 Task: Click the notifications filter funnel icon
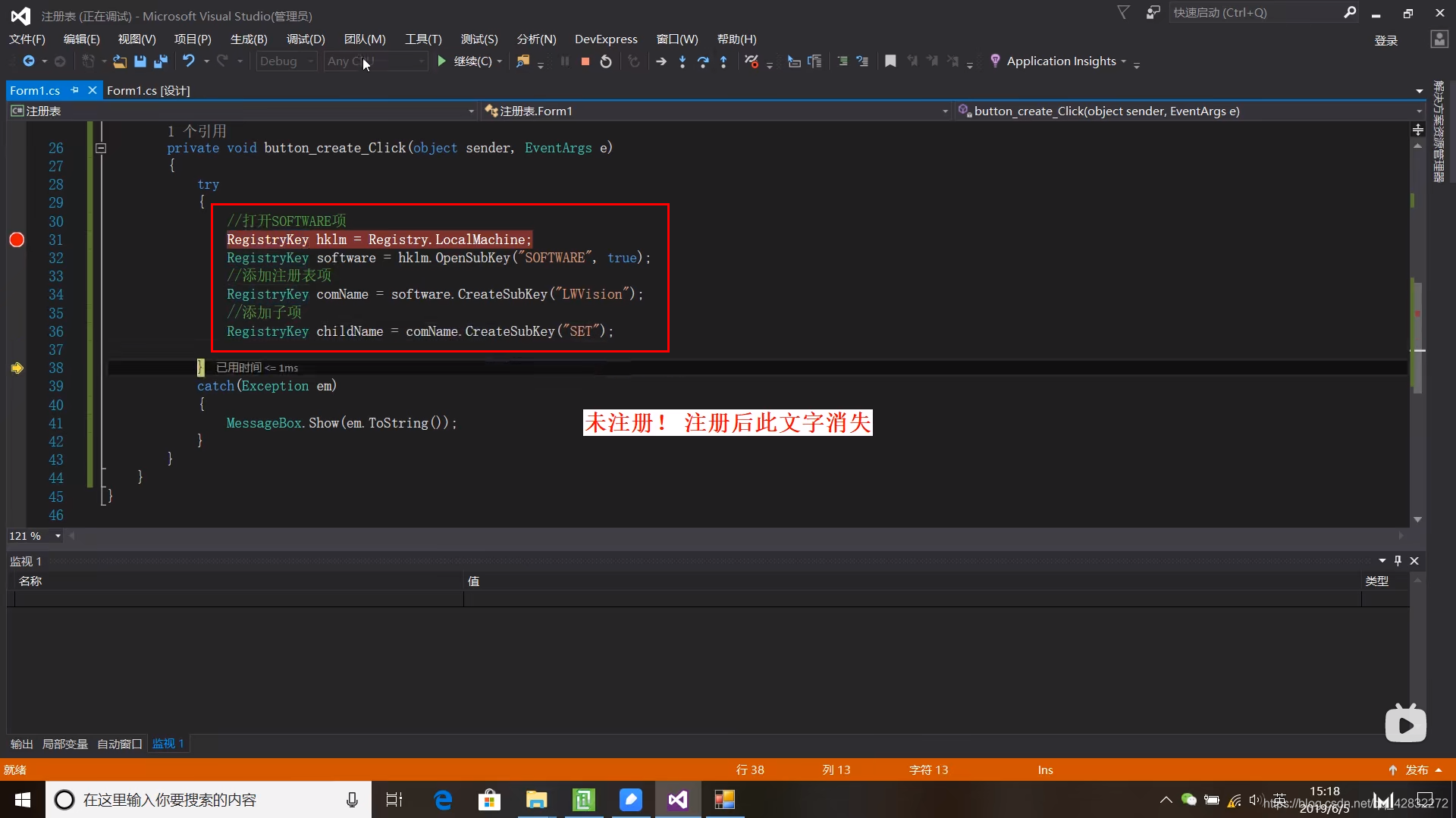click(1124, 11)
